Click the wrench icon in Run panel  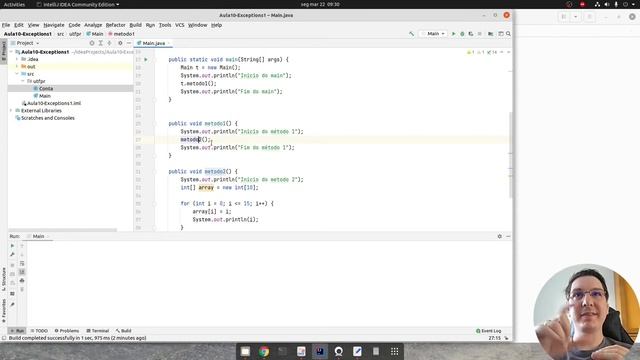point(12,255)
